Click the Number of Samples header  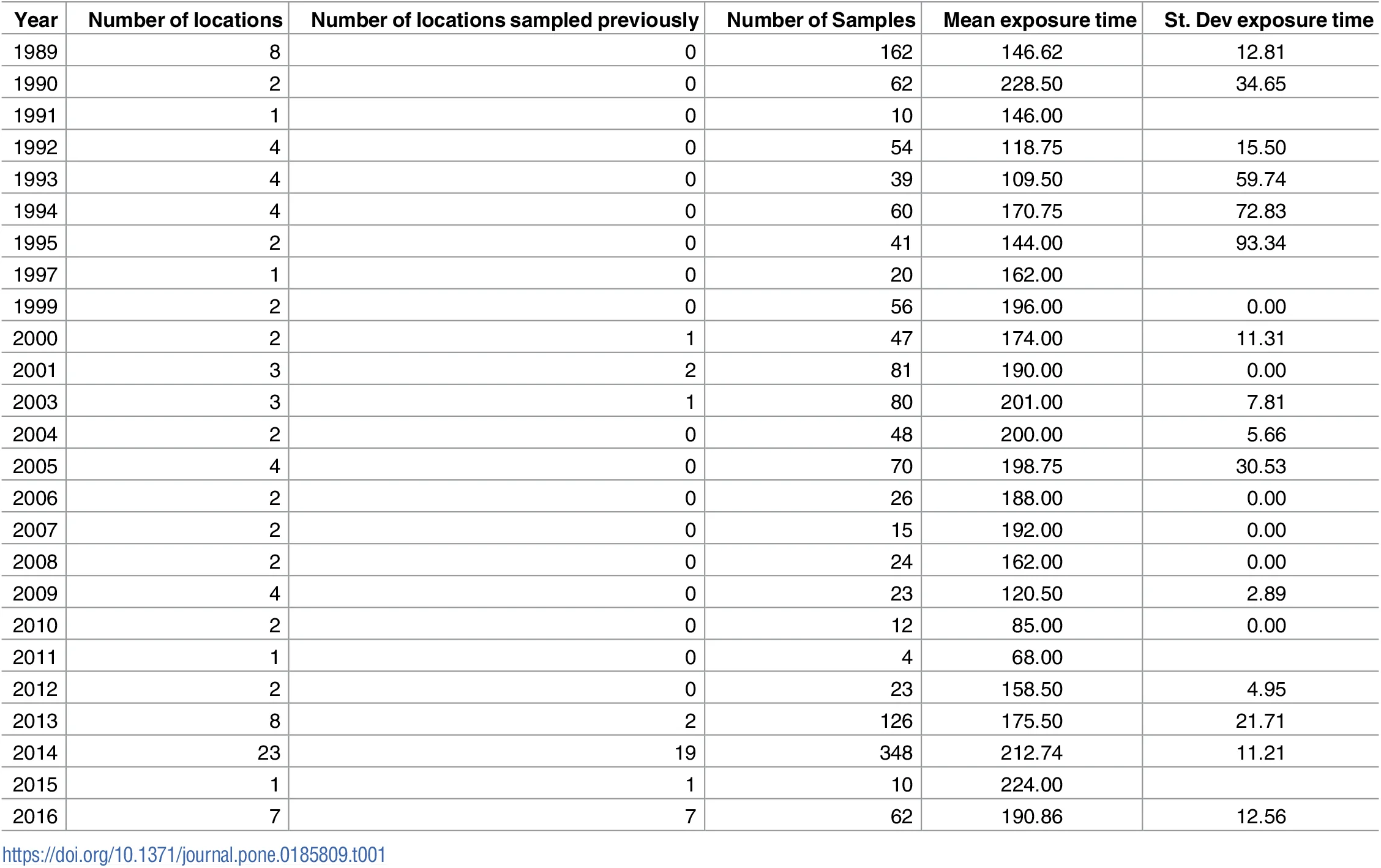[820, 20]
